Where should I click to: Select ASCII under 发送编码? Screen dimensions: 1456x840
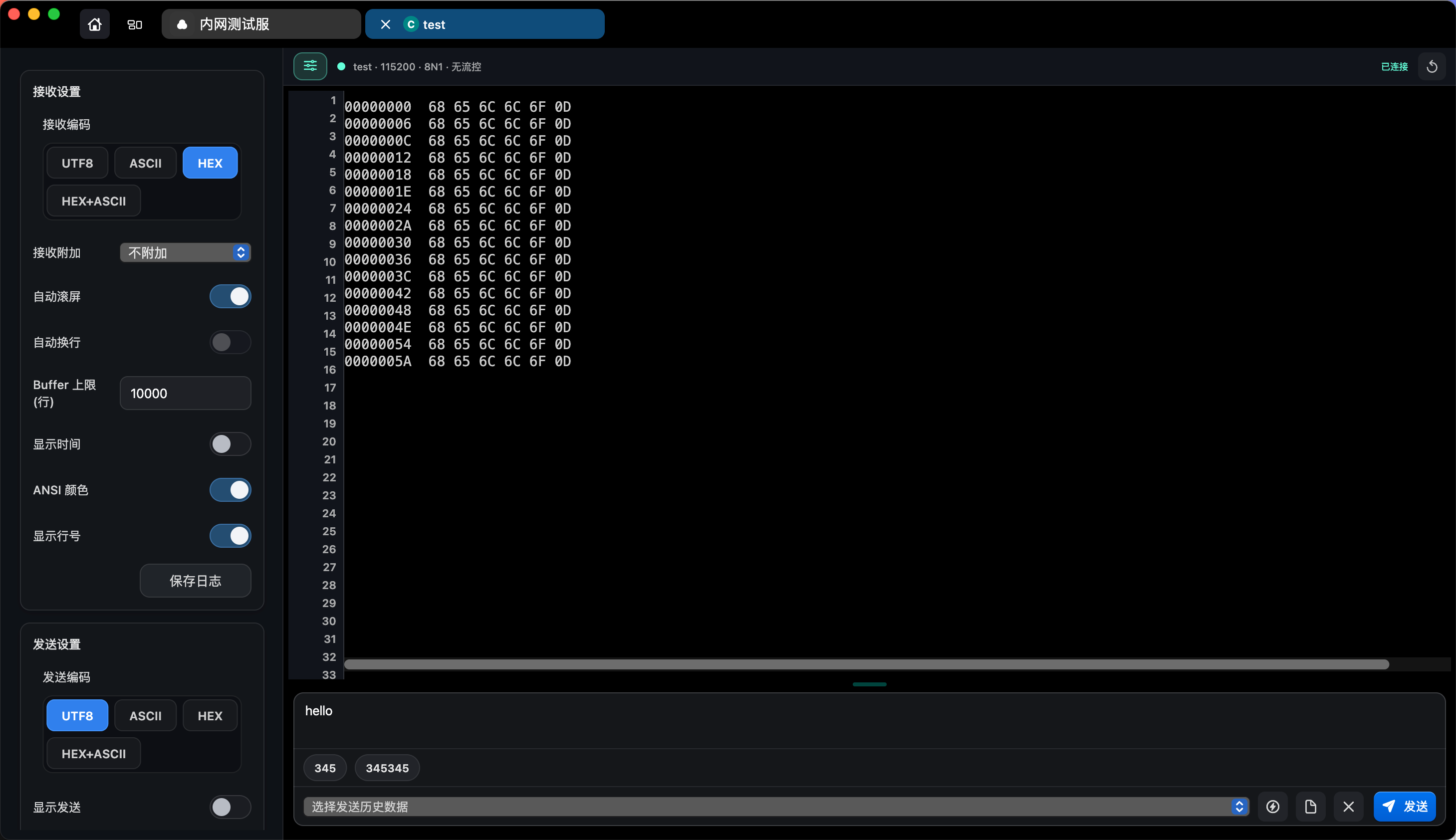pos(145,715)
